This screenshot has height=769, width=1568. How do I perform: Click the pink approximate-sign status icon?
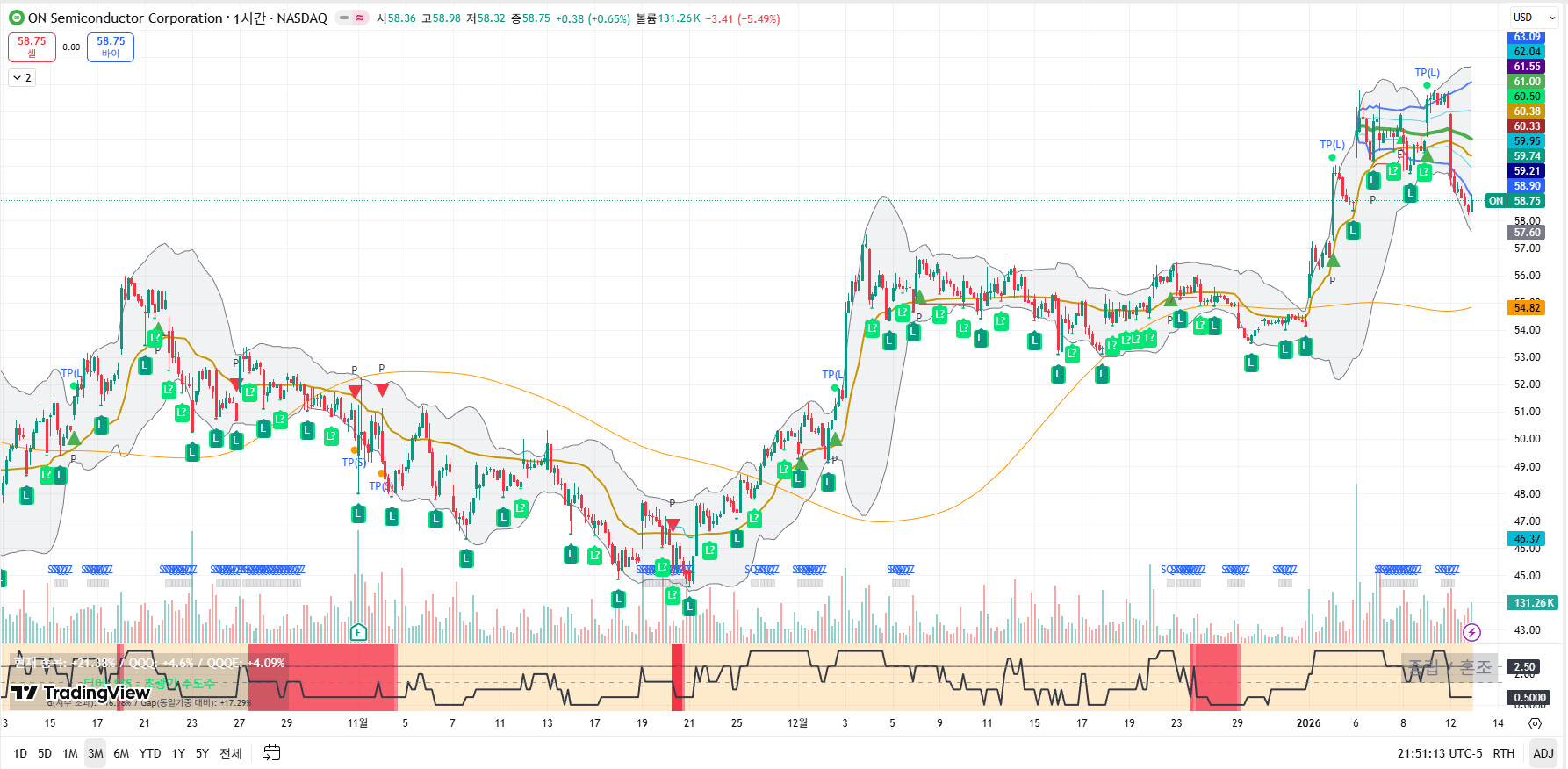[x=360, y=18]
